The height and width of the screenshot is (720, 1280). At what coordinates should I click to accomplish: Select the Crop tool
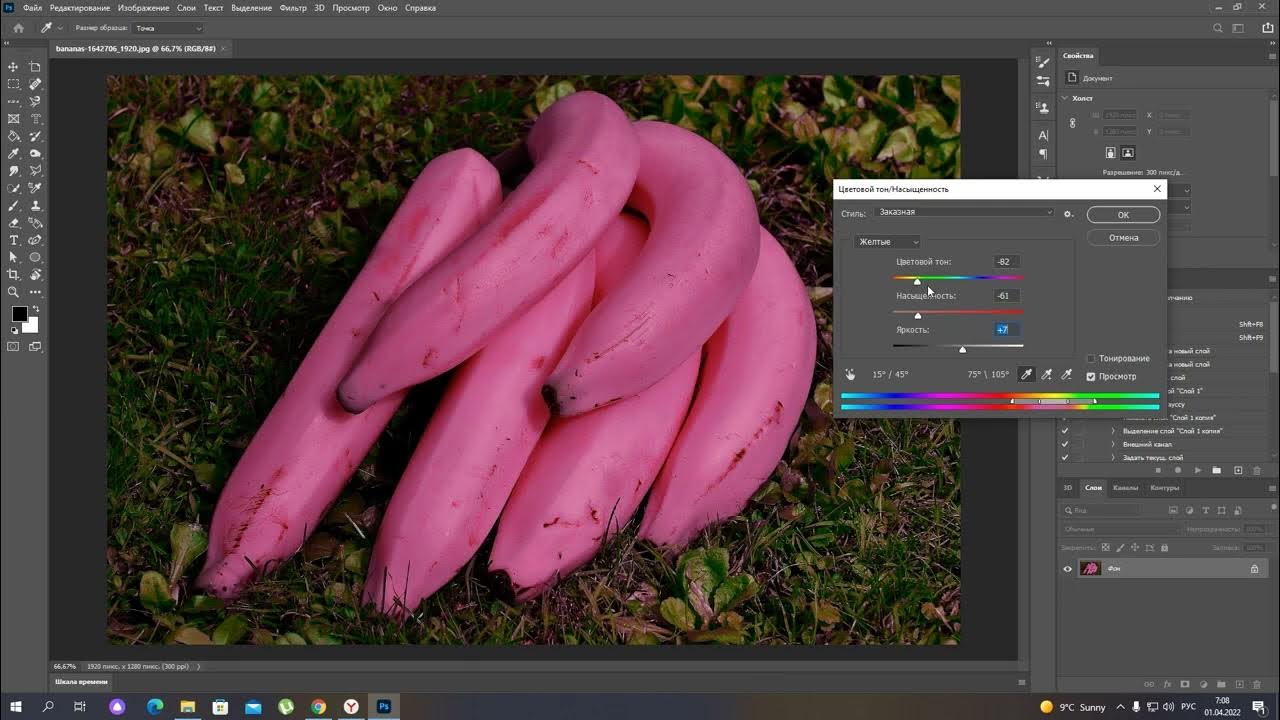coord(14,274)
